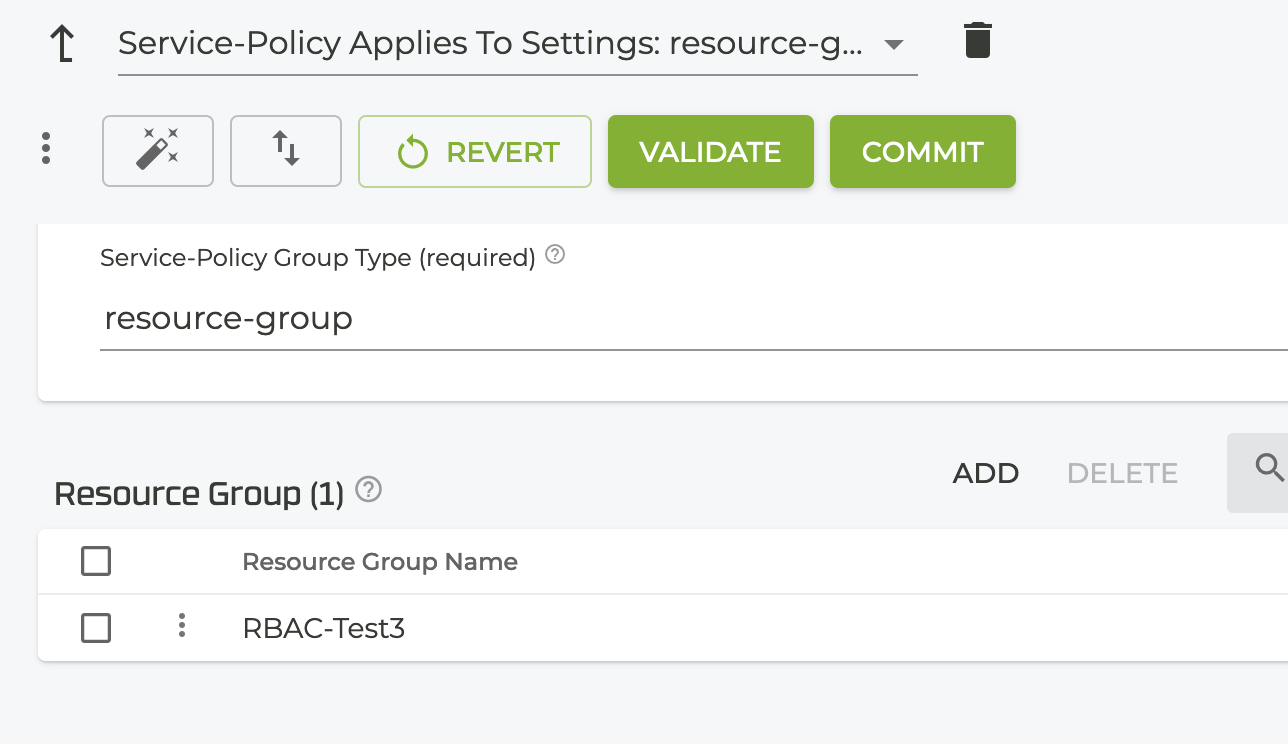The height and width of the screenshot is (744, 1288).
Task: Open the resource group search icon
Action: [1268, 467]
